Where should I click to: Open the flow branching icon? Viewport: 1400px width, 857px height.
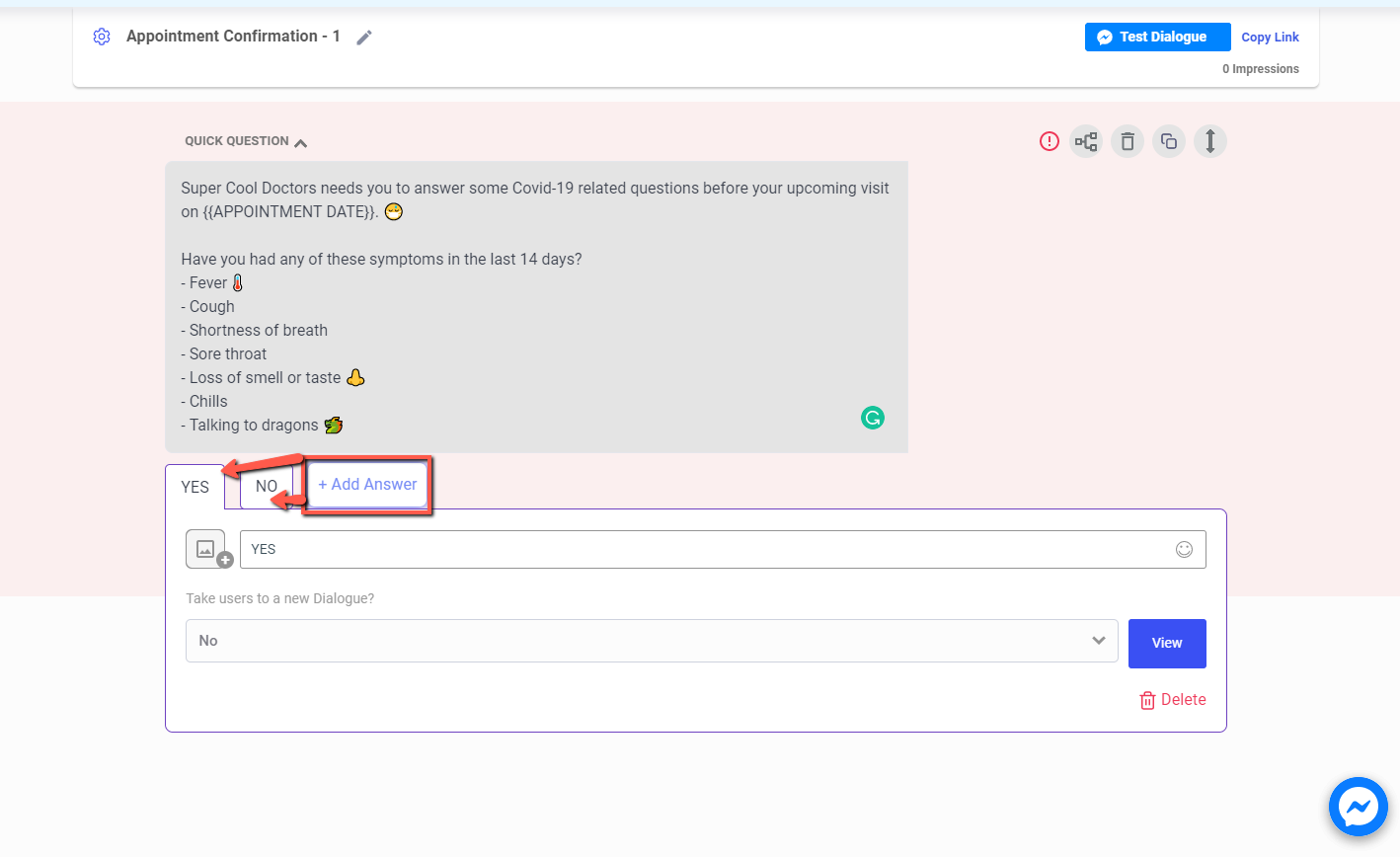1086,141
